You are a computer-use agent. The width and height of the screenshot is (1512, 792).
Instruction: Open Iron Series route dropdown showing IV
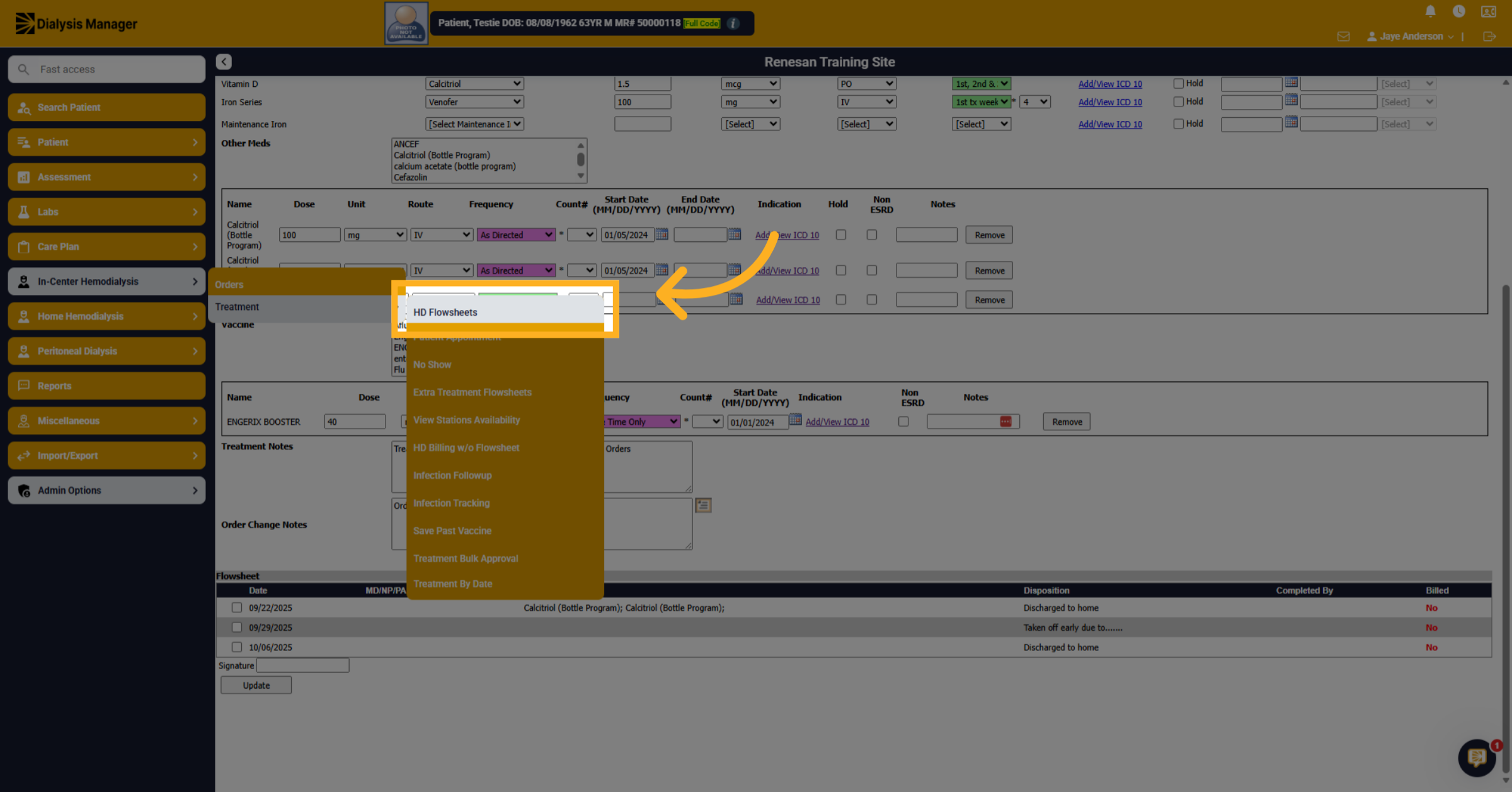pyautogui.click(x=866, y=101)
